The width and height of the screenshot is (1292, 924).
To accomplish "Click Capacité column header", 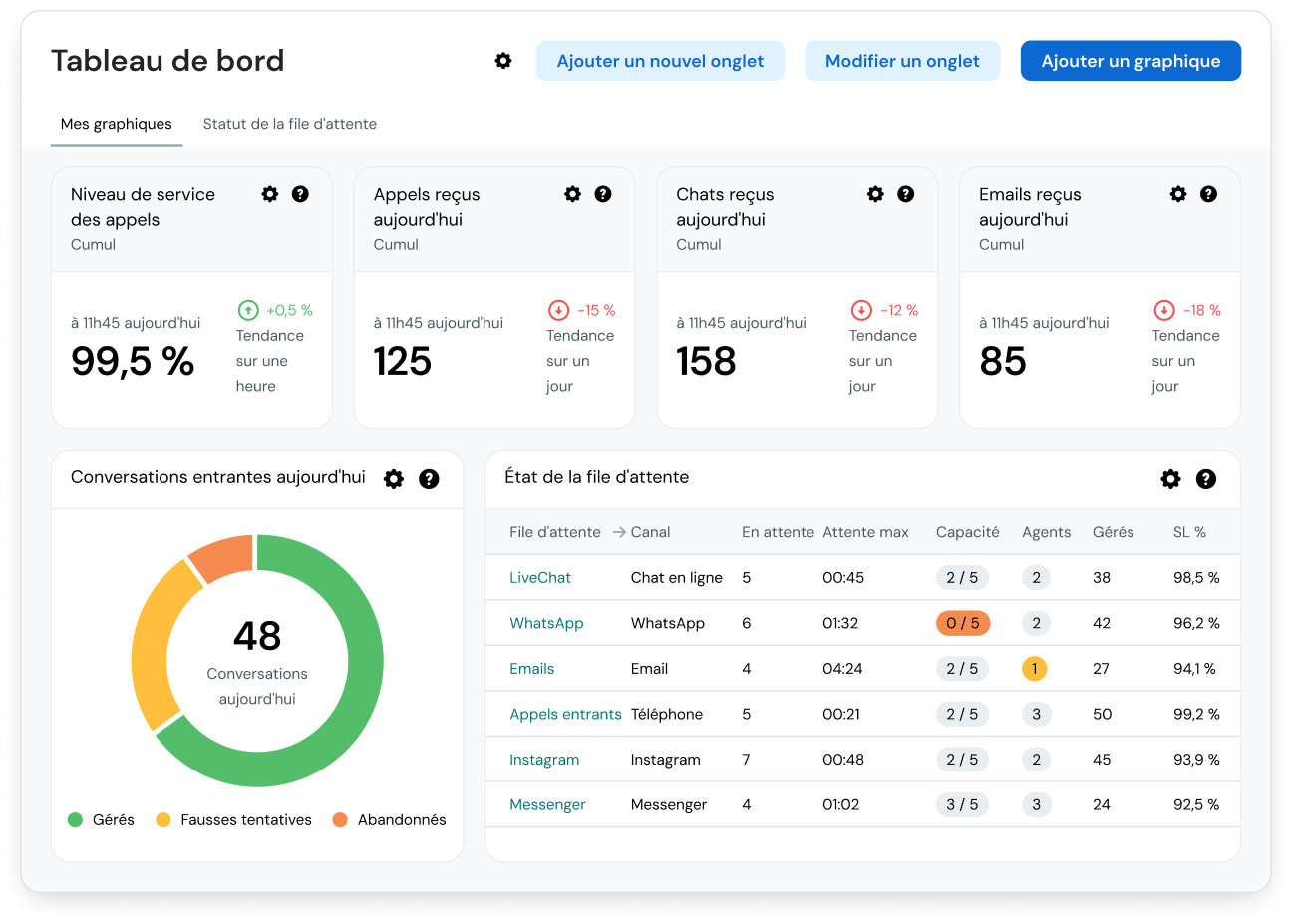I will [967, 532].
